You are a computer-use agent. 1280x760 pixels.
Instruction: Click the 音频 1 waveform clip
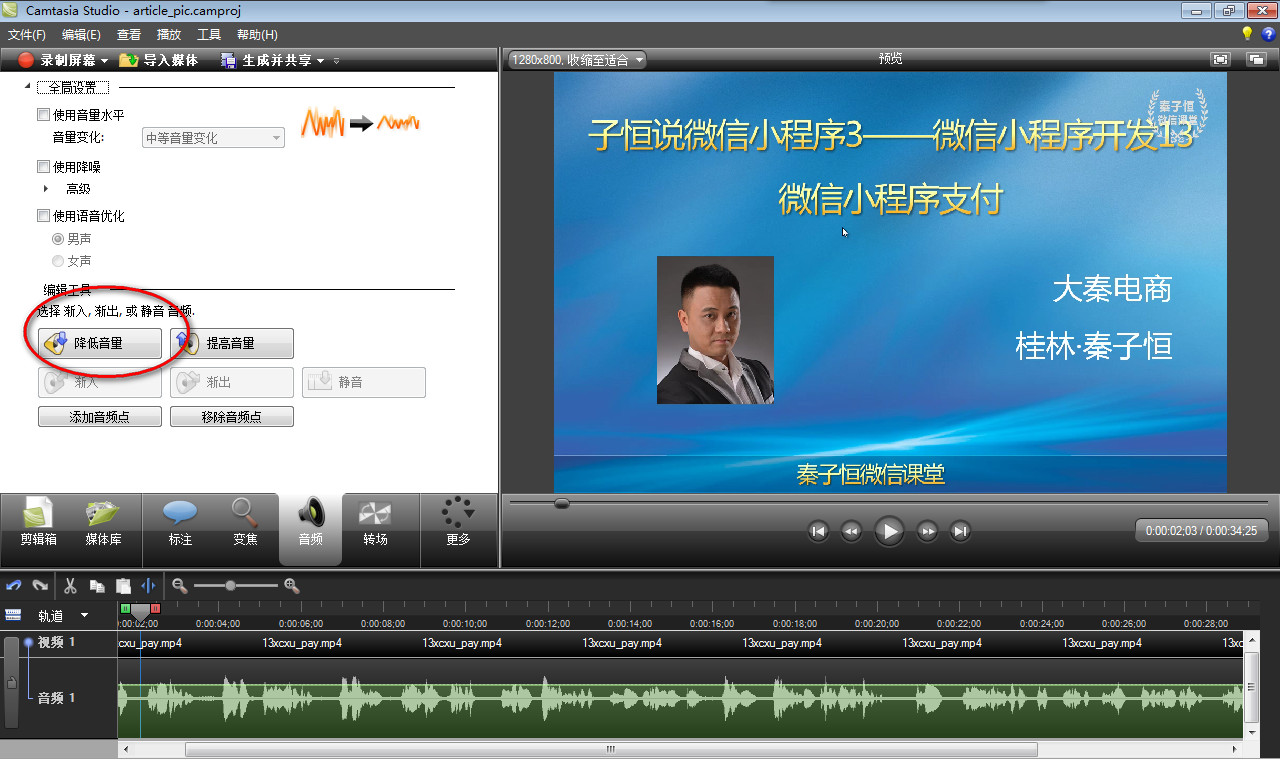point(680,698)
